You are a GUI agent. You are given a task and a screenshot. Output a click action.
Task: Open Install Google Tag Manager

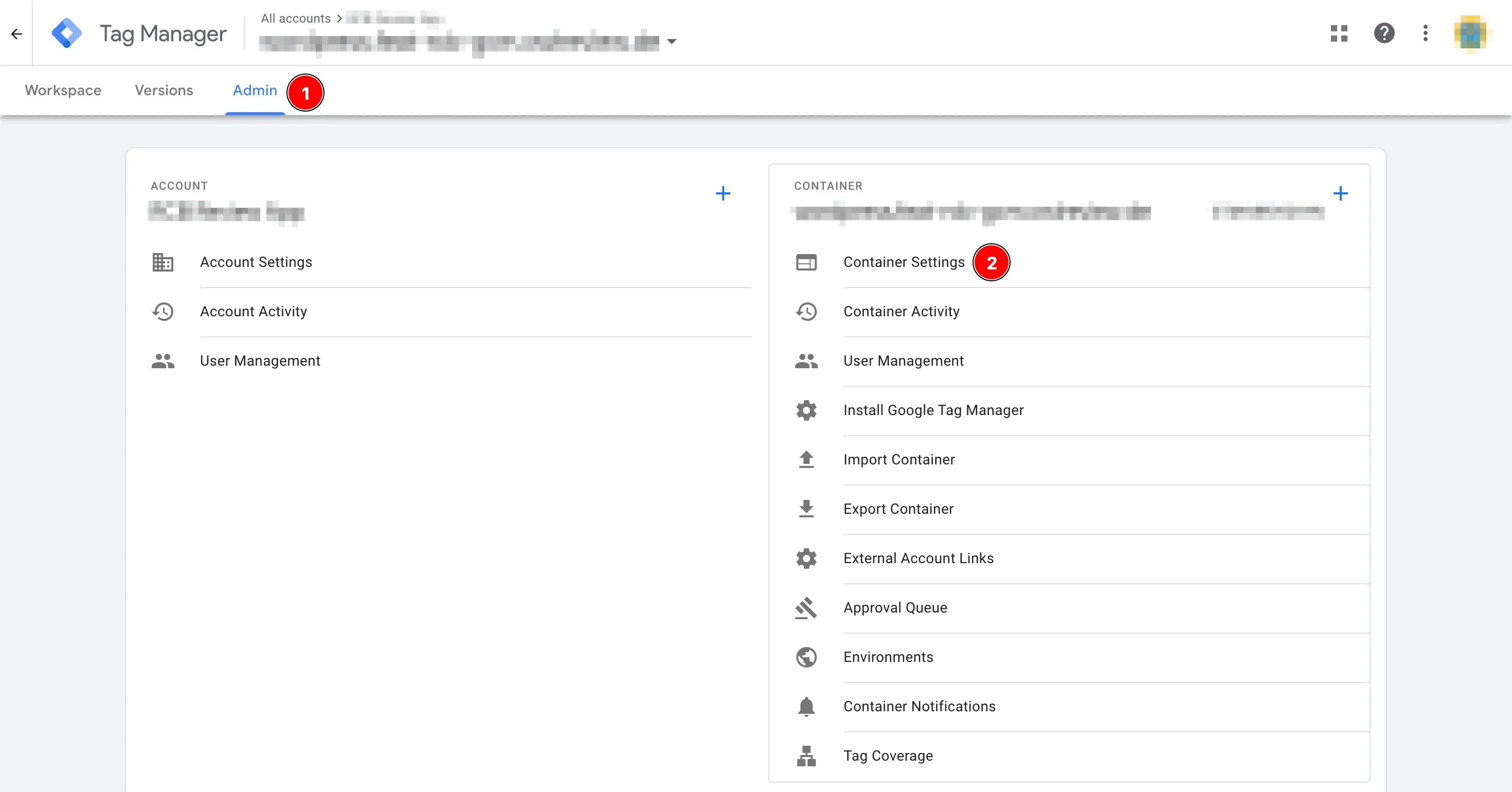[933, 410]
